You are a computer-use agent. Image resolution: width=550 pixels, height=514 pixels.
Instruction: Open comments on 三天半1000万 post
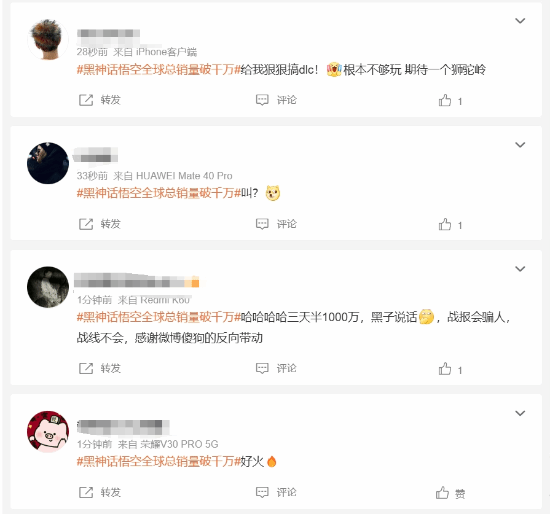pyautogui.click(x=276, y=368)
